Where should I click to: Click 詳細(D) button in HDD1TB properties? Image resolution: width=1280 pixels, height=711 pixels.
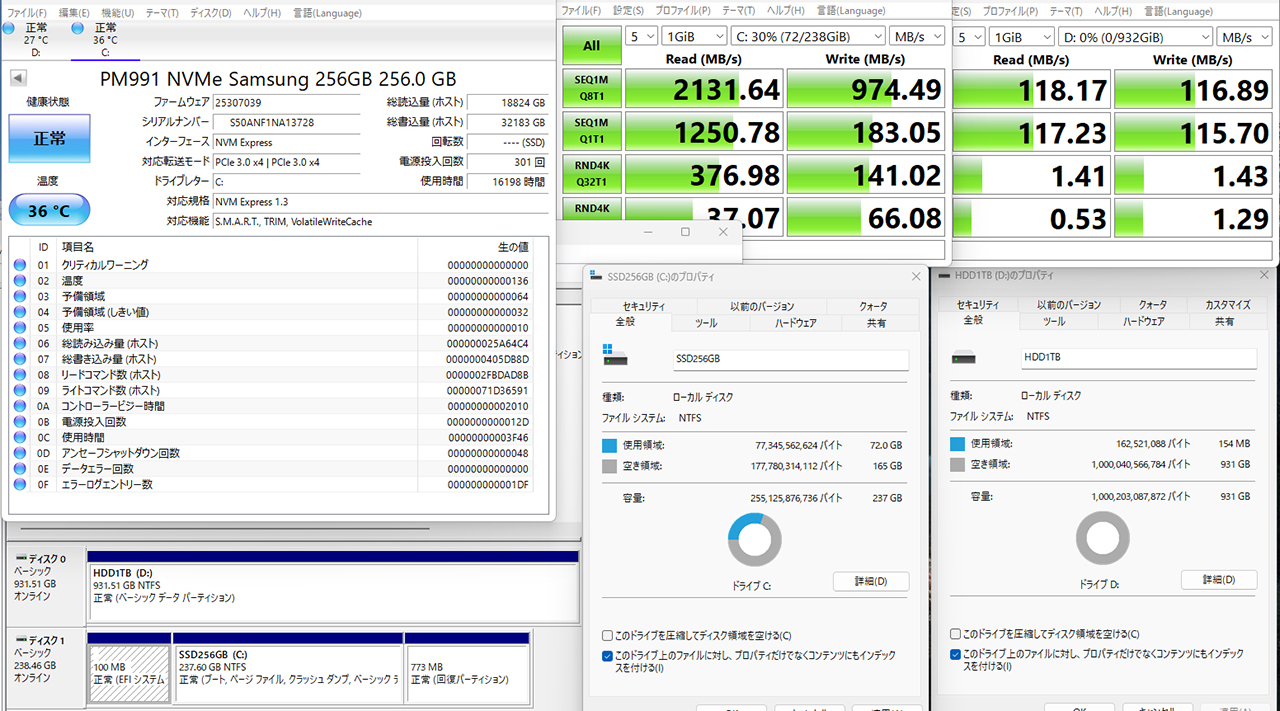[x=1218, y=580]
